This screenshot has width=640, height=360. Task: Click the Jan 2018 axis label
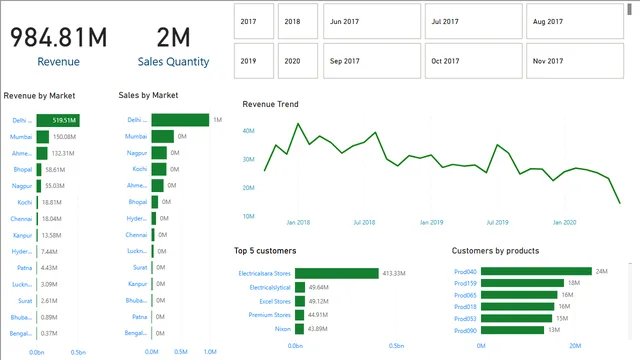pyautogui.click(x=298, y=222)
